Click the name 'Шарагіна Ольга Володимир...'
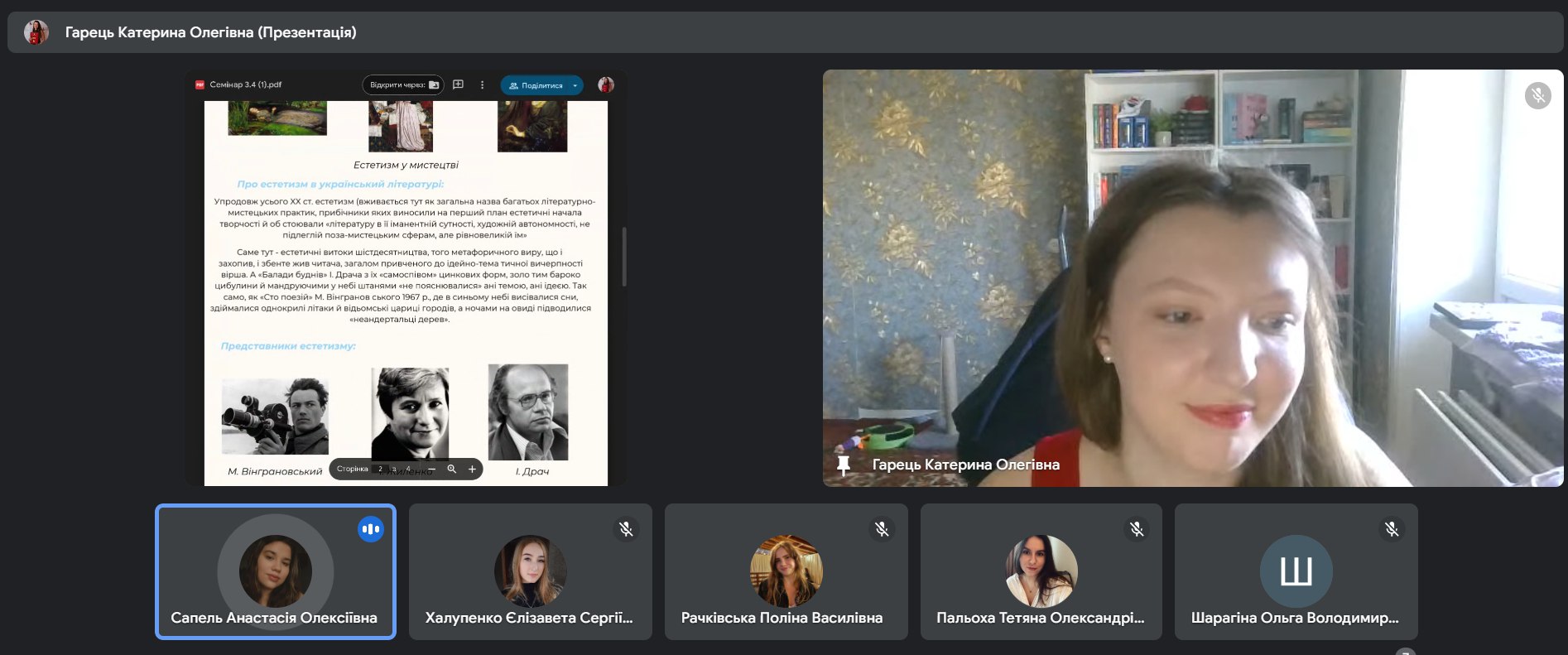 [x=1295, y=618]
